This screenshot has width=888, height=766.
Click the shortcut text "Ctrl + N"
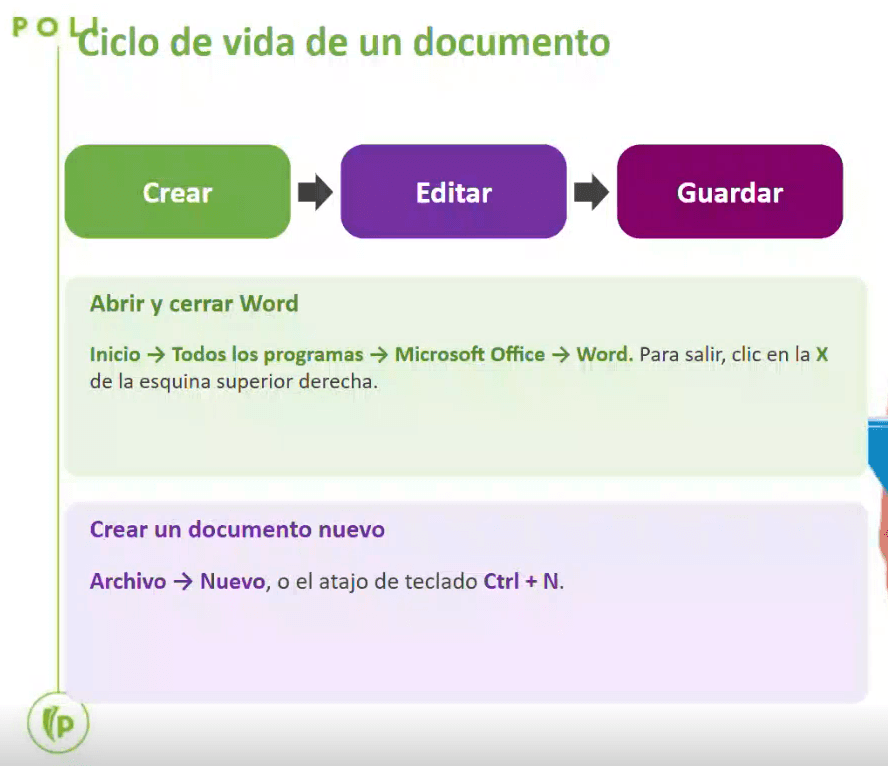[x=521, y=581]
